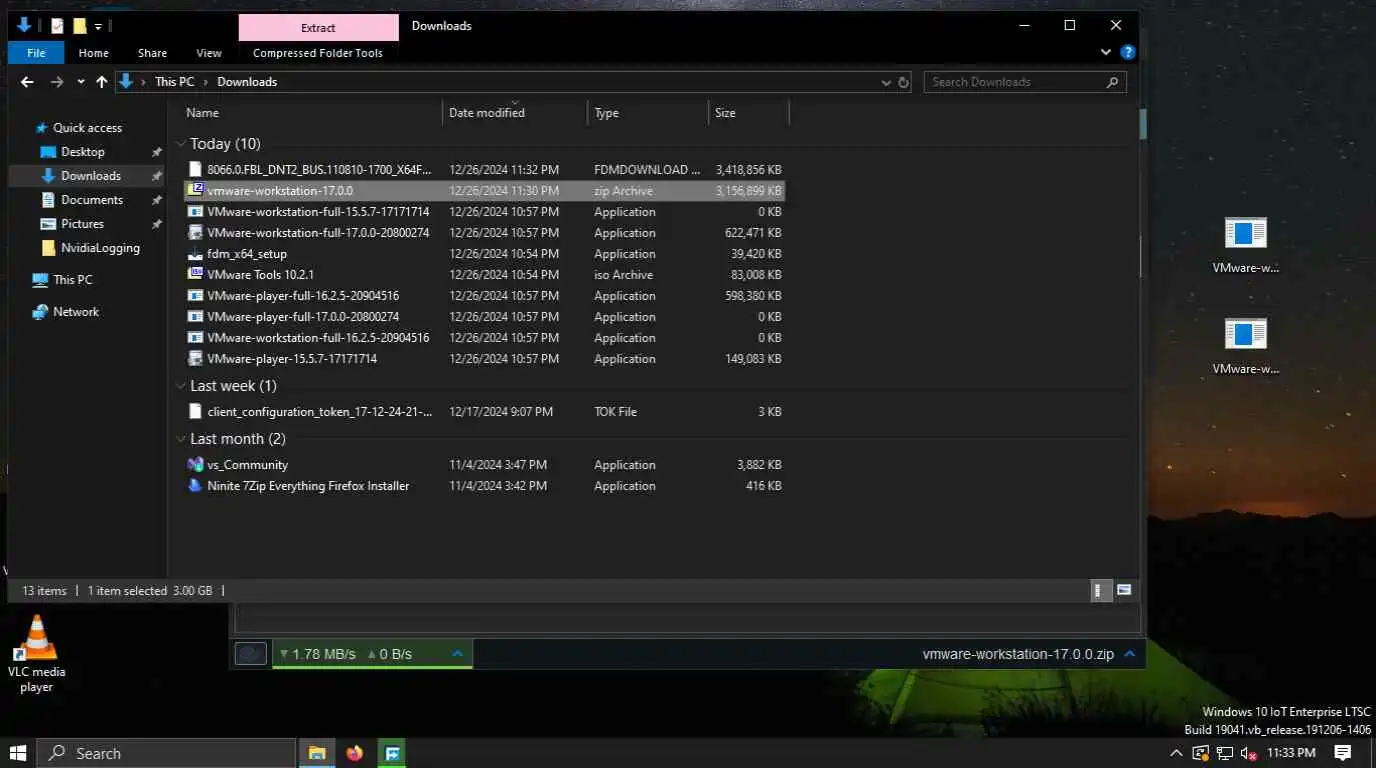Open the Compressed Folder Tools tab
The width and height of the screenshot is (1376, 768).
click(x=318, y=53)
